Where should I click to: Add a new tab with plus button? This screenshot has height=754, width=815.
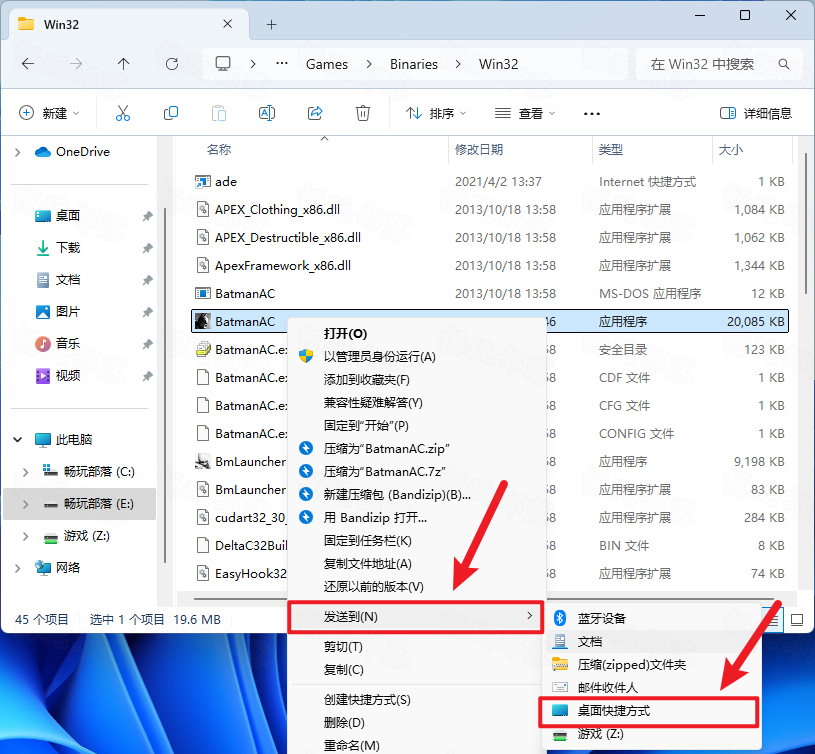click(x=271, y=24)
